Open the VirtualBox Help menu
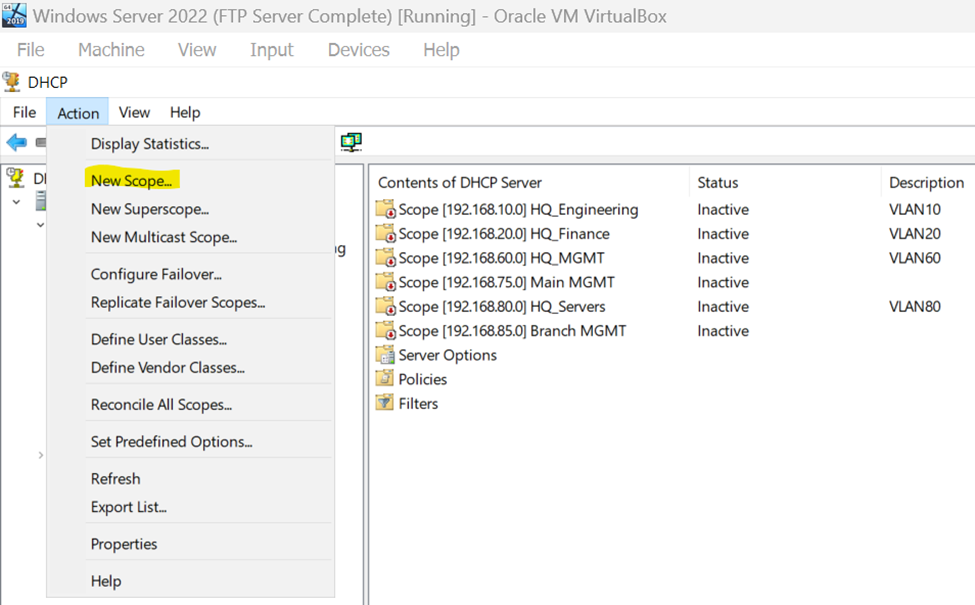The width and height of the screenshot is (975, 605). point(441,50)
